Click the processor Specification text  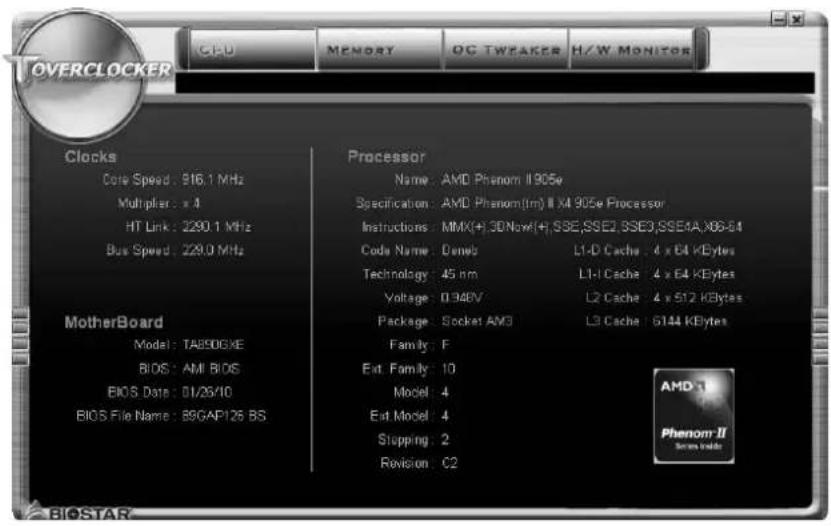coord(553,203)
